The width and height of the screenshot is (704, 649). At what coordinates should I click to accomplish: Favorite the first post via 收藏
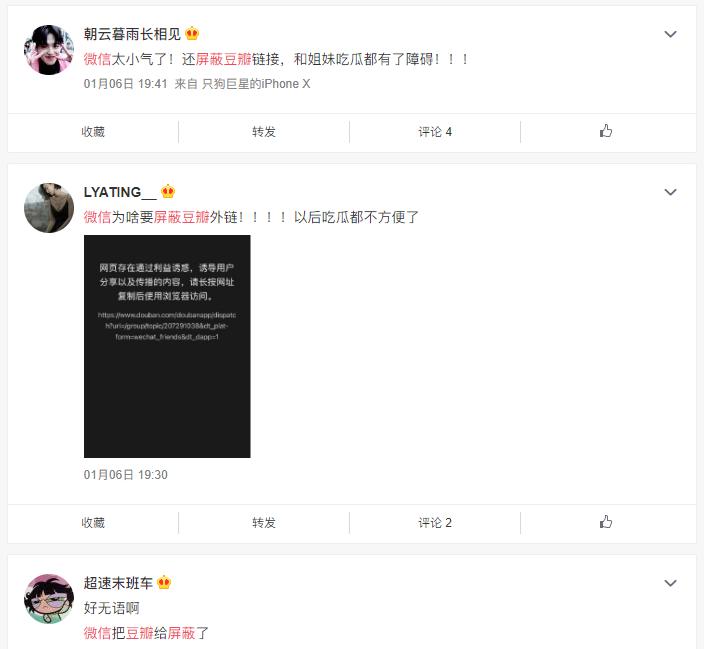click(93, 132)
